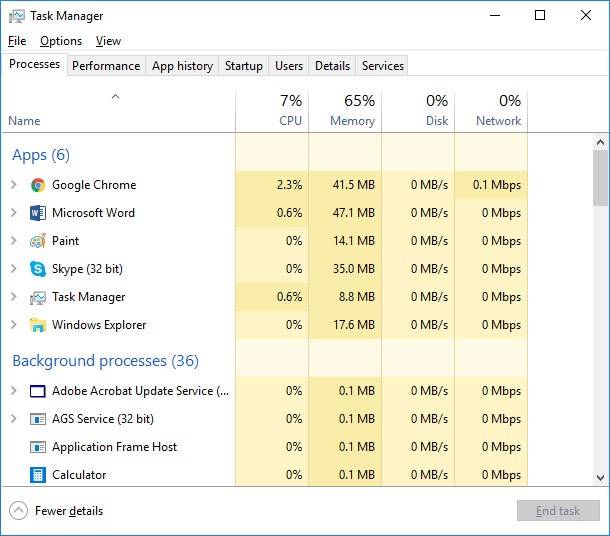Expand the Skype (32 bit) process group

[14, 269]
